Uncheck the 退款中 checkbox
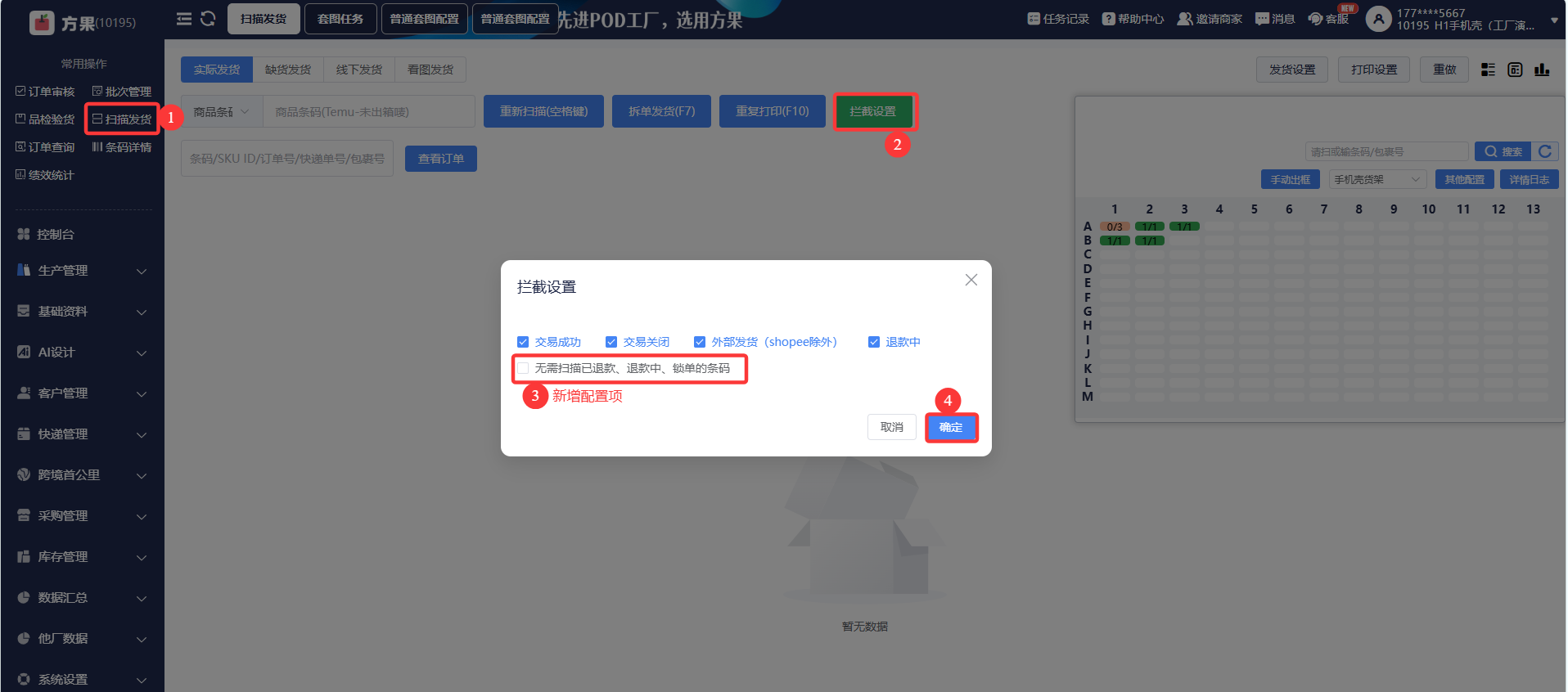This screenshot has width=1568, height=692. (874, 342)
